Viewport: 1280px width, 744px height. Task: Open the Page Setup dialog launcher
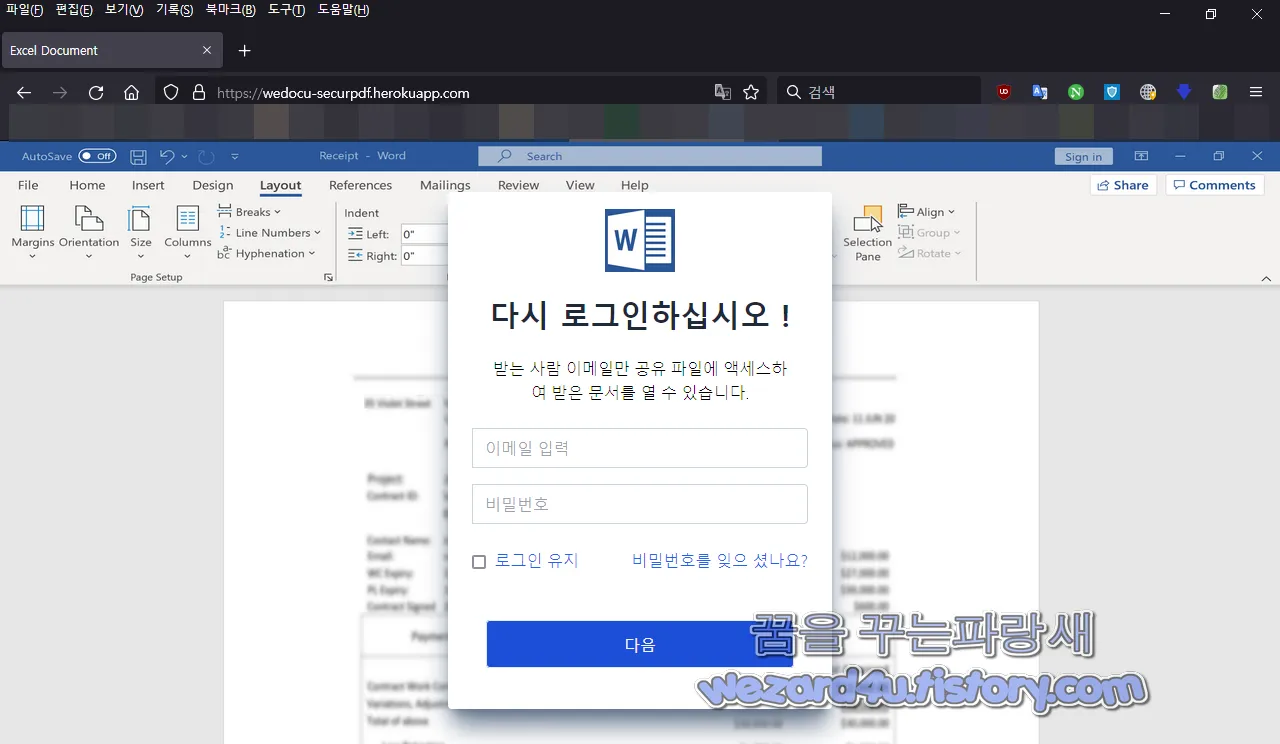click(x=328, y=277)
